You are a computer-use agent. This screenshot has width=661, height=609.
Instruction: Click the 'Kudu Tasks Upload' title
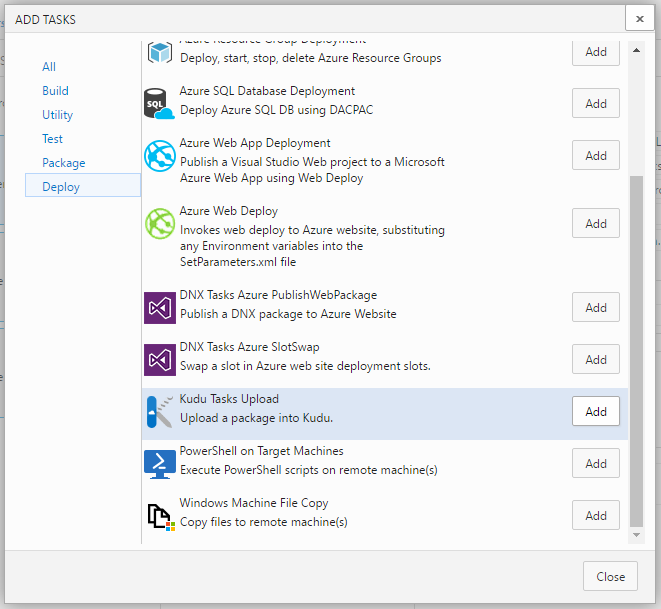(229, 399)
